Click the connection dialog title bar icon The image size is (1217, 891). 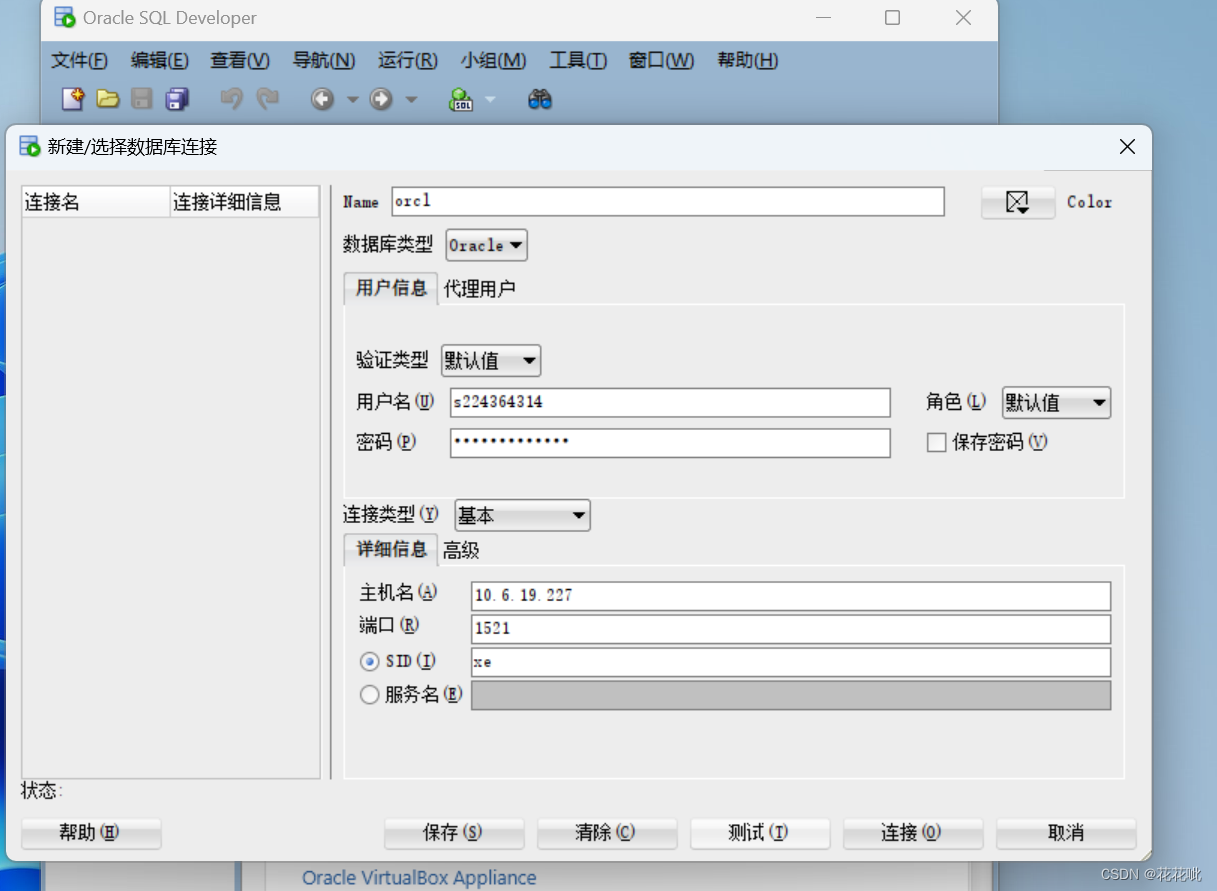tap(30, 147)
